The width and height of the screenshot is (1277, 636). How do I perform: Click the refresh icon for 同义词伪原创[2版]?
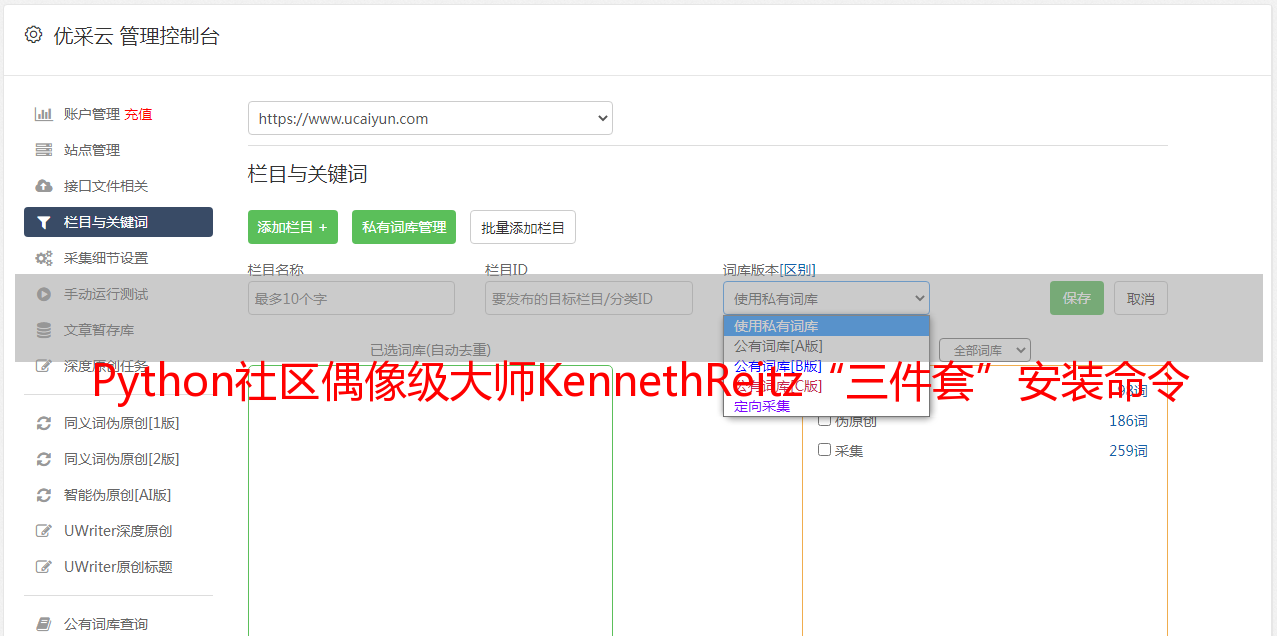click(44, 459)
